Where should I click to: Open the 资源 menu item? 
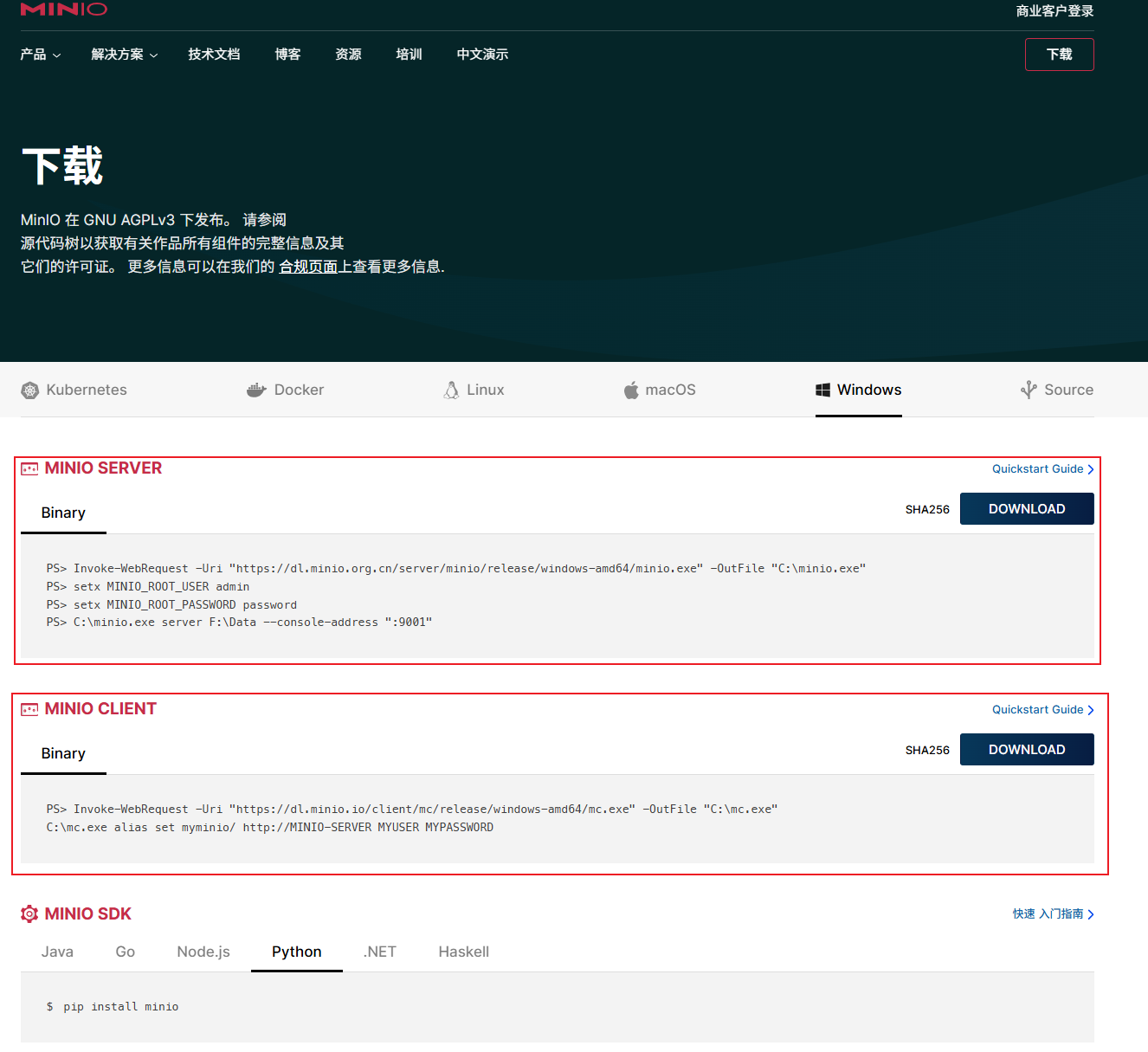(x=348, y=55)
